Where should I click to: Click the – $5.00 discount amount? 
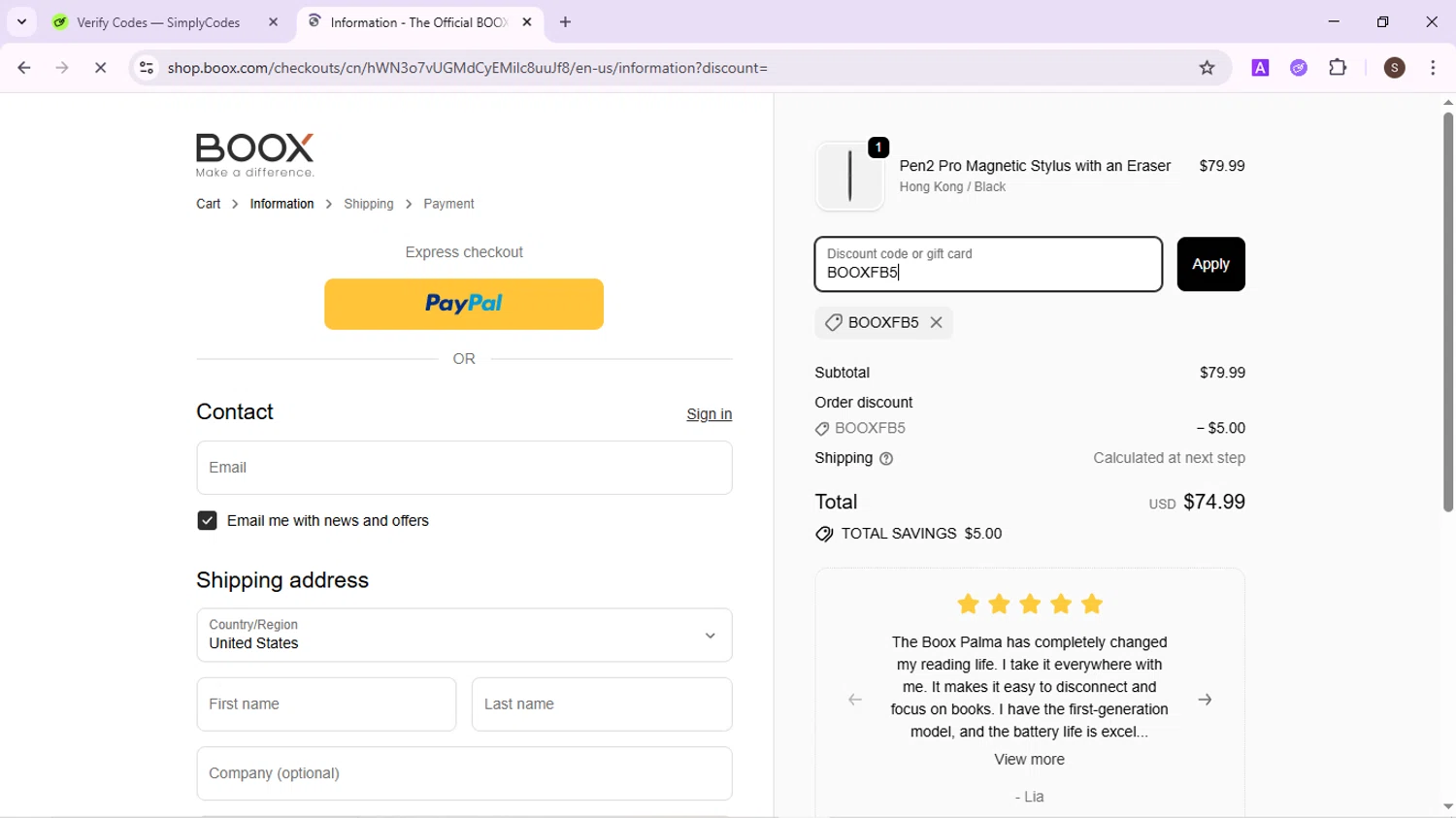[x=1221, y=428]
